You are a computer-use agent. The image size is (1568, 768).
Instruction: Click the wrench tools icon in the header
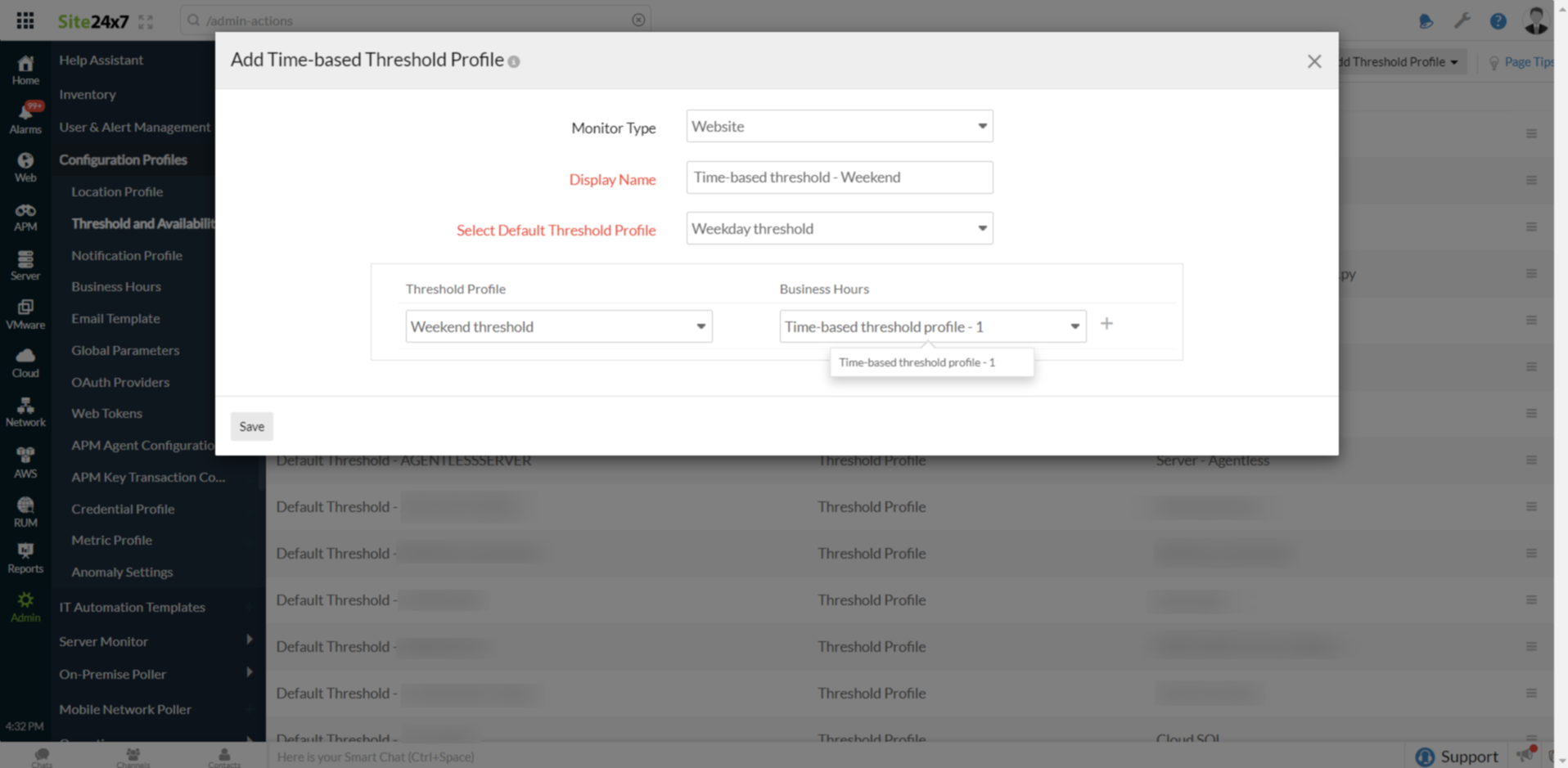[x=1463, y=21]
